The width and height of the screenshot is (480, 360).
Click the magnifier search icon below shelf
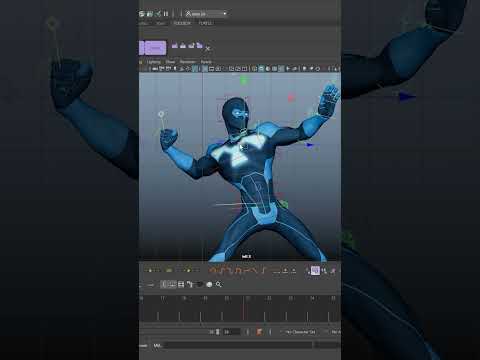click(219, 284)
